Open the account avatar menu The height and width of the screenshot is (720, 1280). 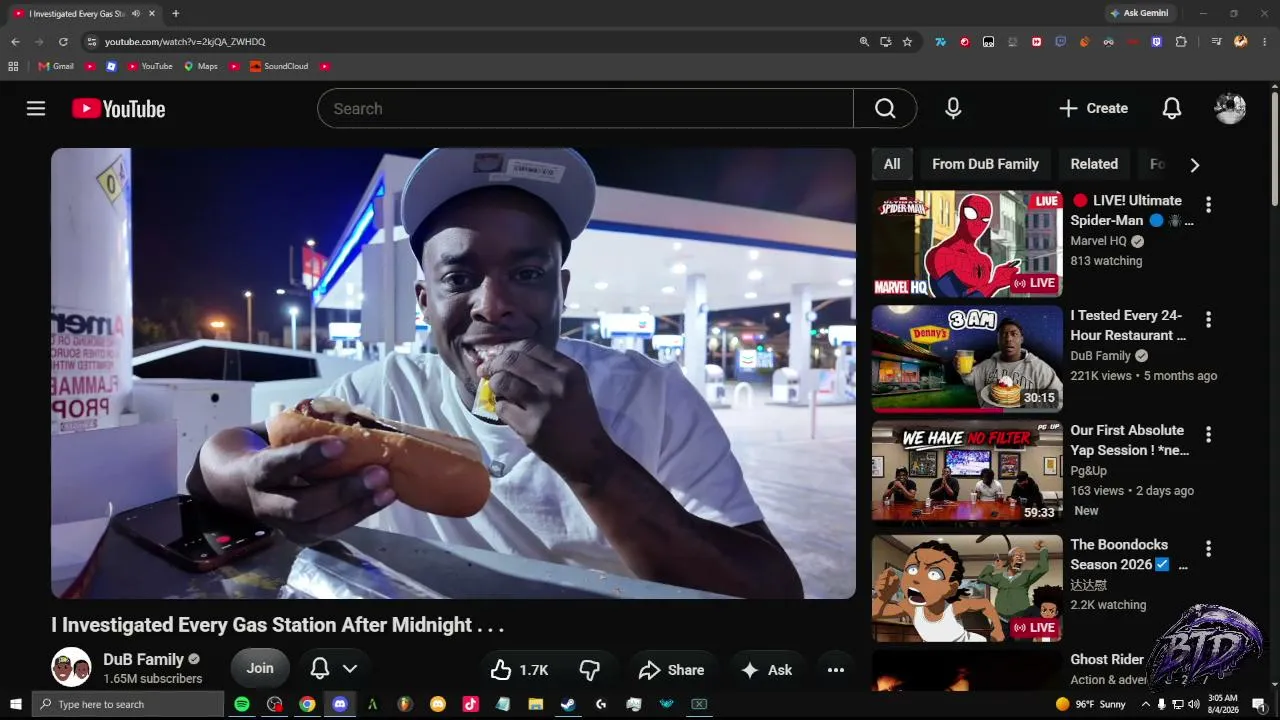tap(1230, 108)
